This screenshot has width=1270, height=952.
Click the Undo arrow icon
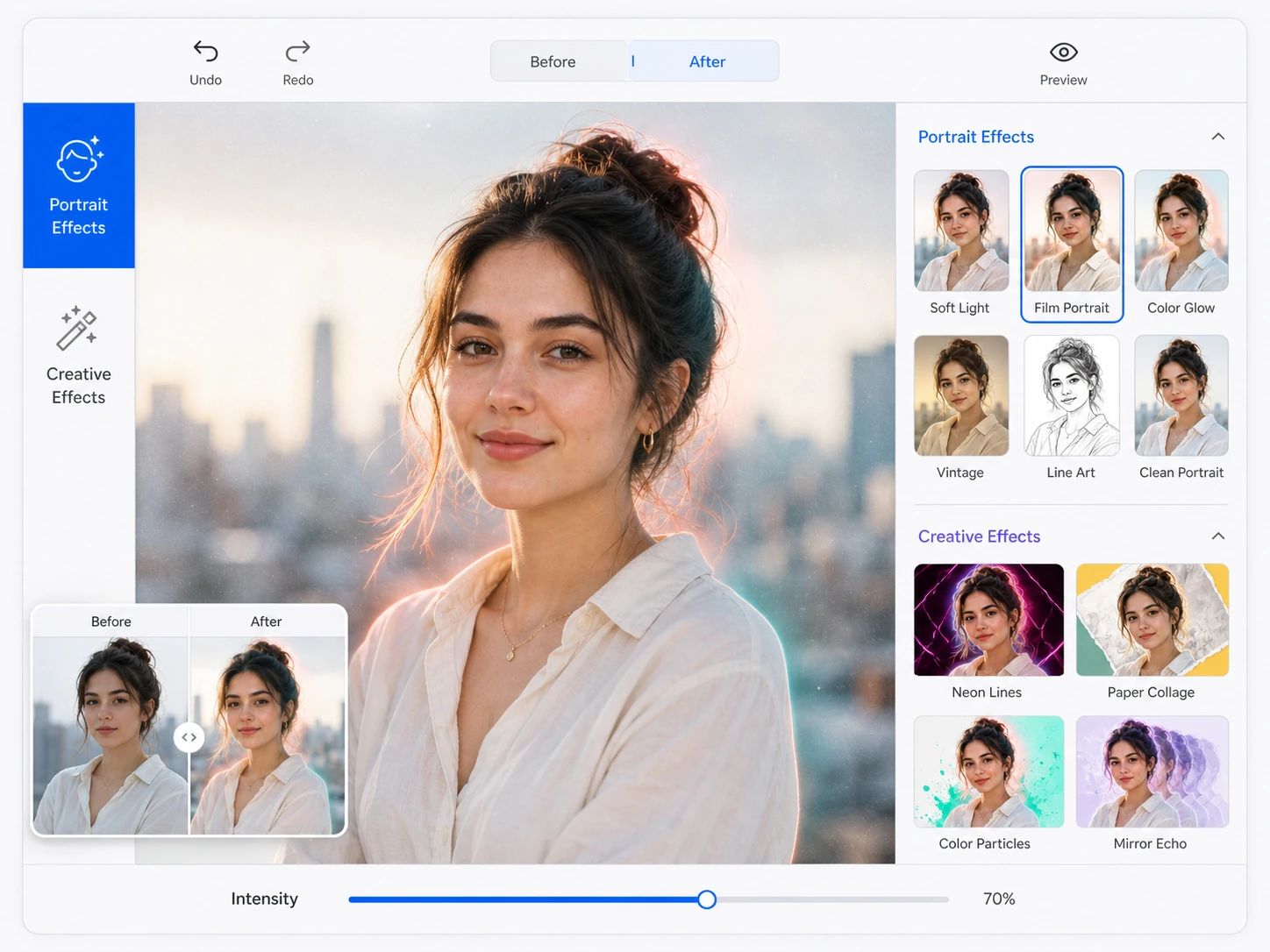pos(205,52)
